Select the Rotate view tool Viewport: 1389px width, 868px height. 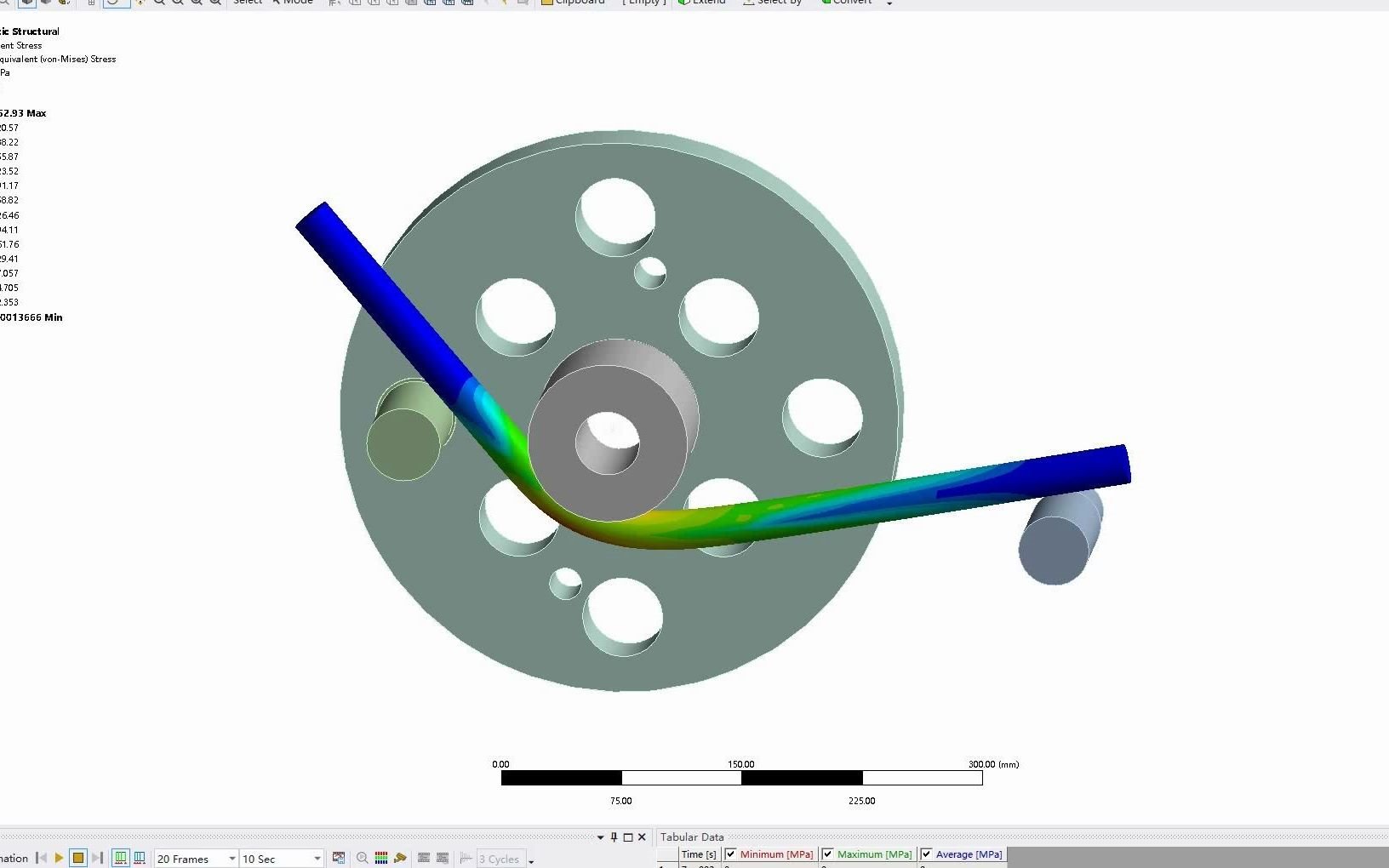(115, 3)
